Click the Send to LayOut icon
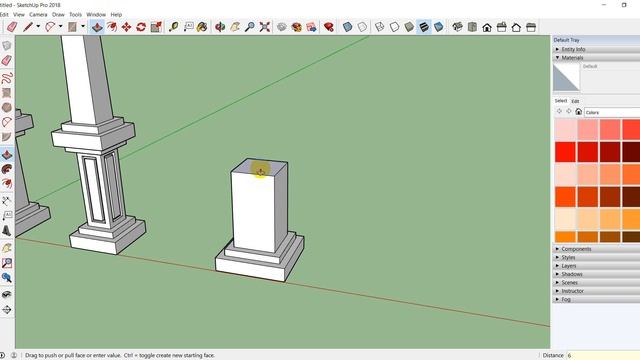 (311, 27)
